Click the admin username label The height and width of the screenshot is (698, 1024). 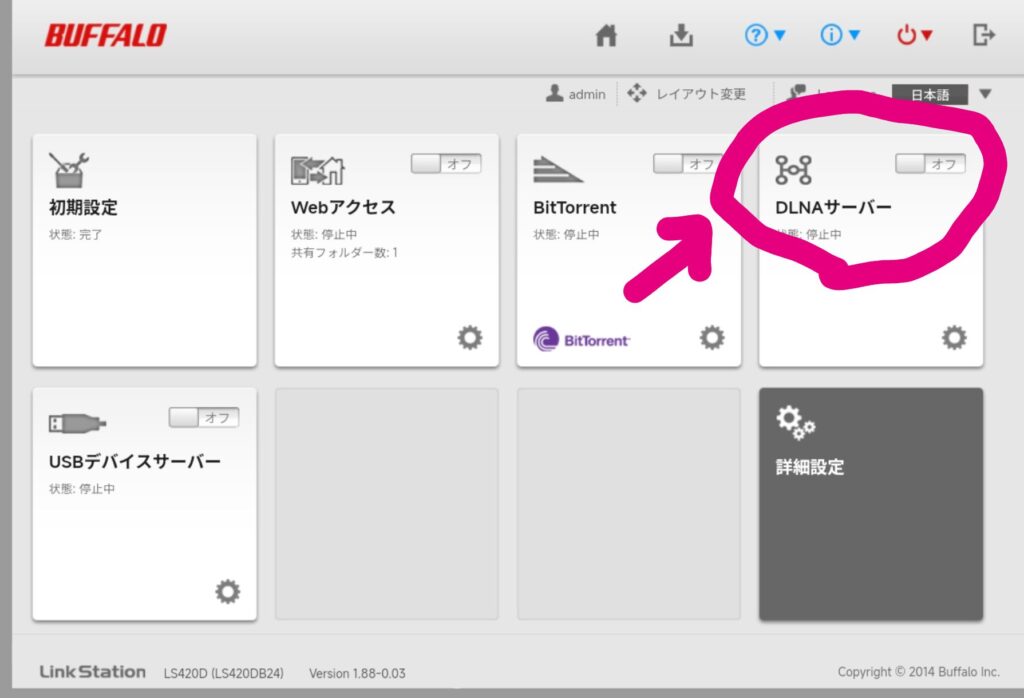[x=587, y=95]
